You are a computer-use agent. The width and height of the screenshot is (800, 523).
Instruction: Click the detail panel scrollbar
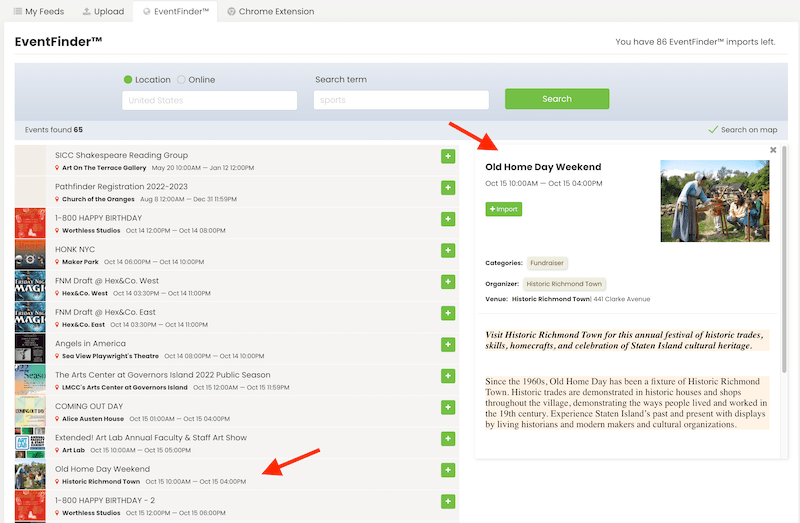[784, 260]
